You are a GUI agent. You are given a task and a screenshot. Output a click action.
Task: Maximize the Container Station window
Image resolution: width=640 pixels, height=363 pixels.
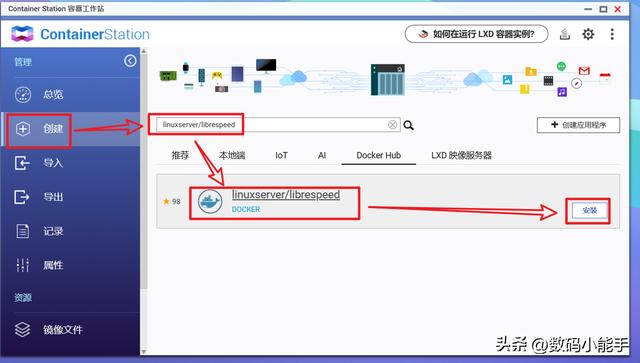click(x=603, y=9)
